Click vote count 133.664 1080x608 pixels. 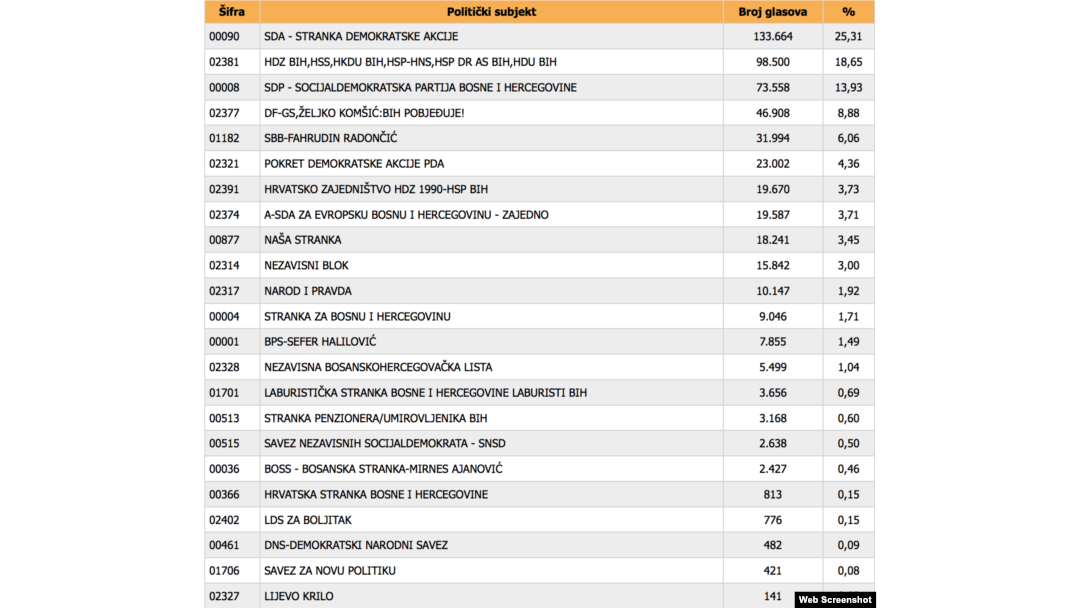773,36
